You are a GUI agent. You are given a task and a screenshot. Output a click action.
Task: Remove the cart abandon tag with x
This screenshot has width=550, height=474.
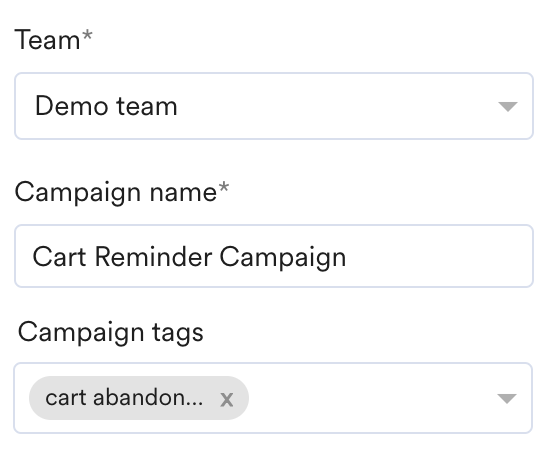(226, 399)
